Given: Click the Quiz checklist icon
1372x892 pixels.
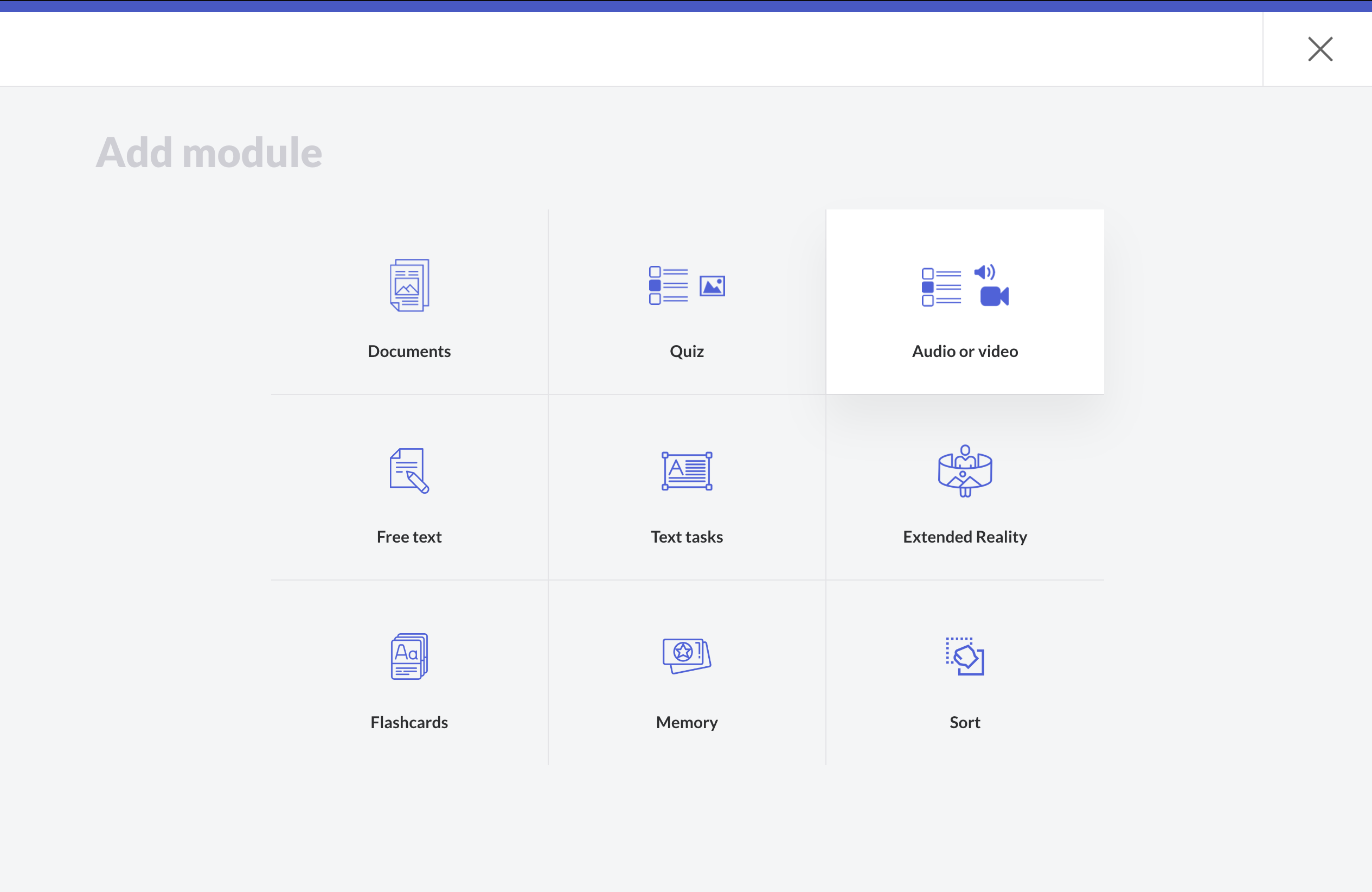Looking at the screenshot, I should (x=669, y=285).
